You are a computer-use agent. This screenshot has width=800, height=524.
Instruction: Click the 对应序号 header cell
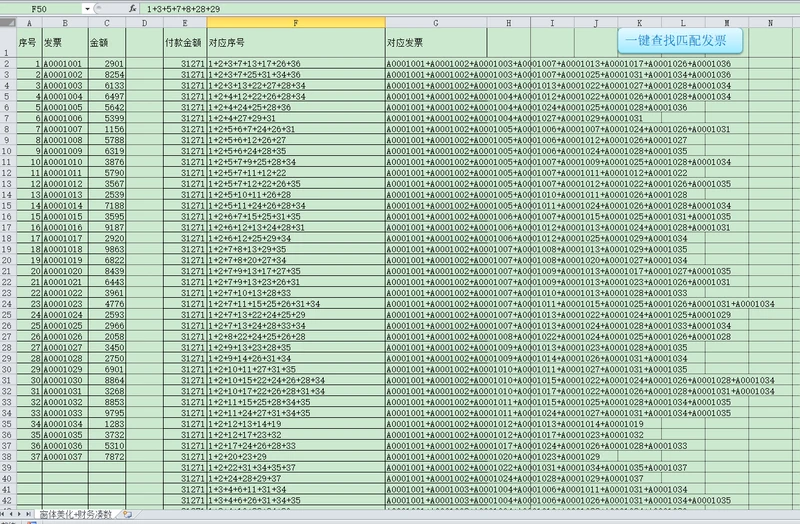296,42
